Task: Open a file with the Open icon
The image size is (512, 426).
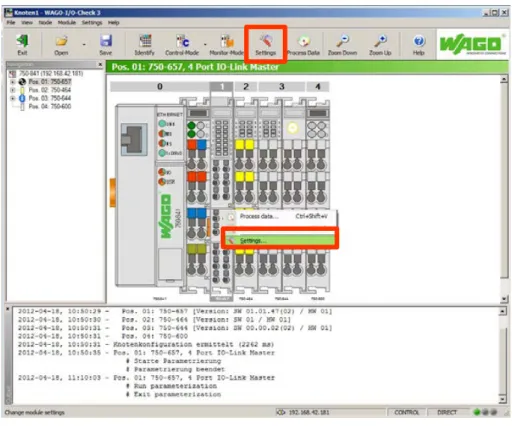Action: [61, 45]
